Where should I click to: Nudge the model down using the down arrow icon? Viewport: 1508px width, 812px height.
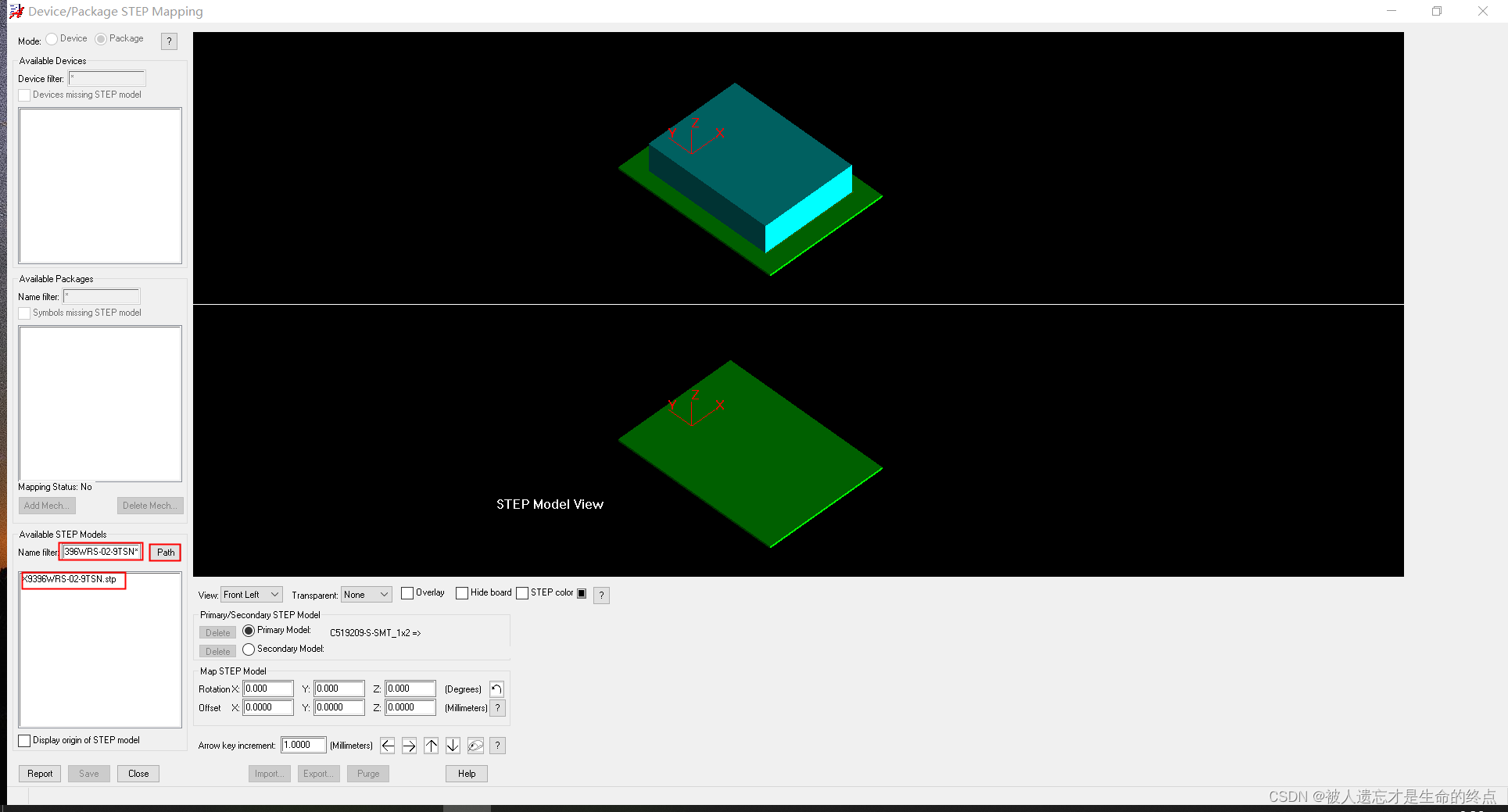click(x=453, y=745)
